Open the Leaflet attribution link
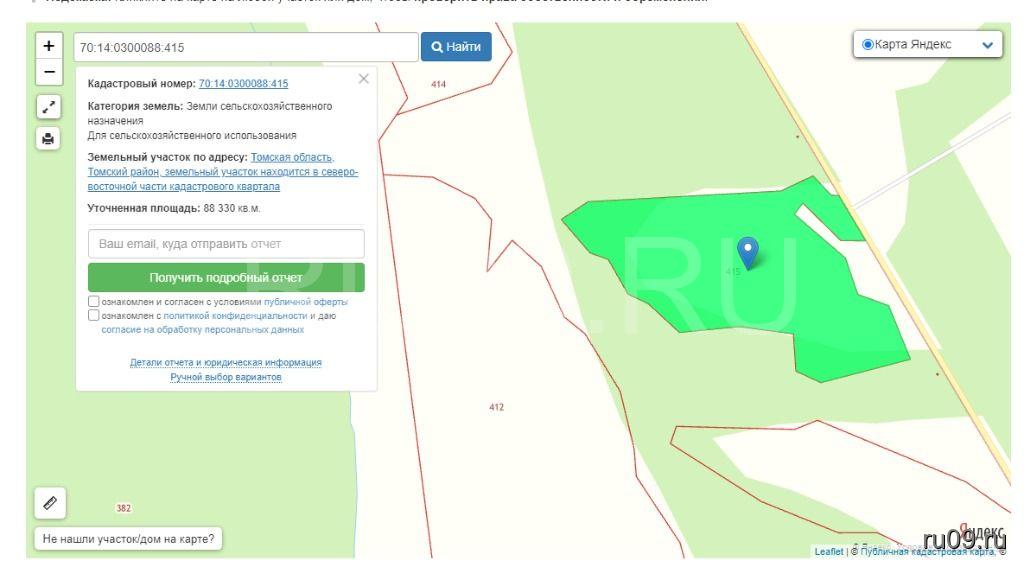This screenshot has height=567, width=1024. coord(828,551)
